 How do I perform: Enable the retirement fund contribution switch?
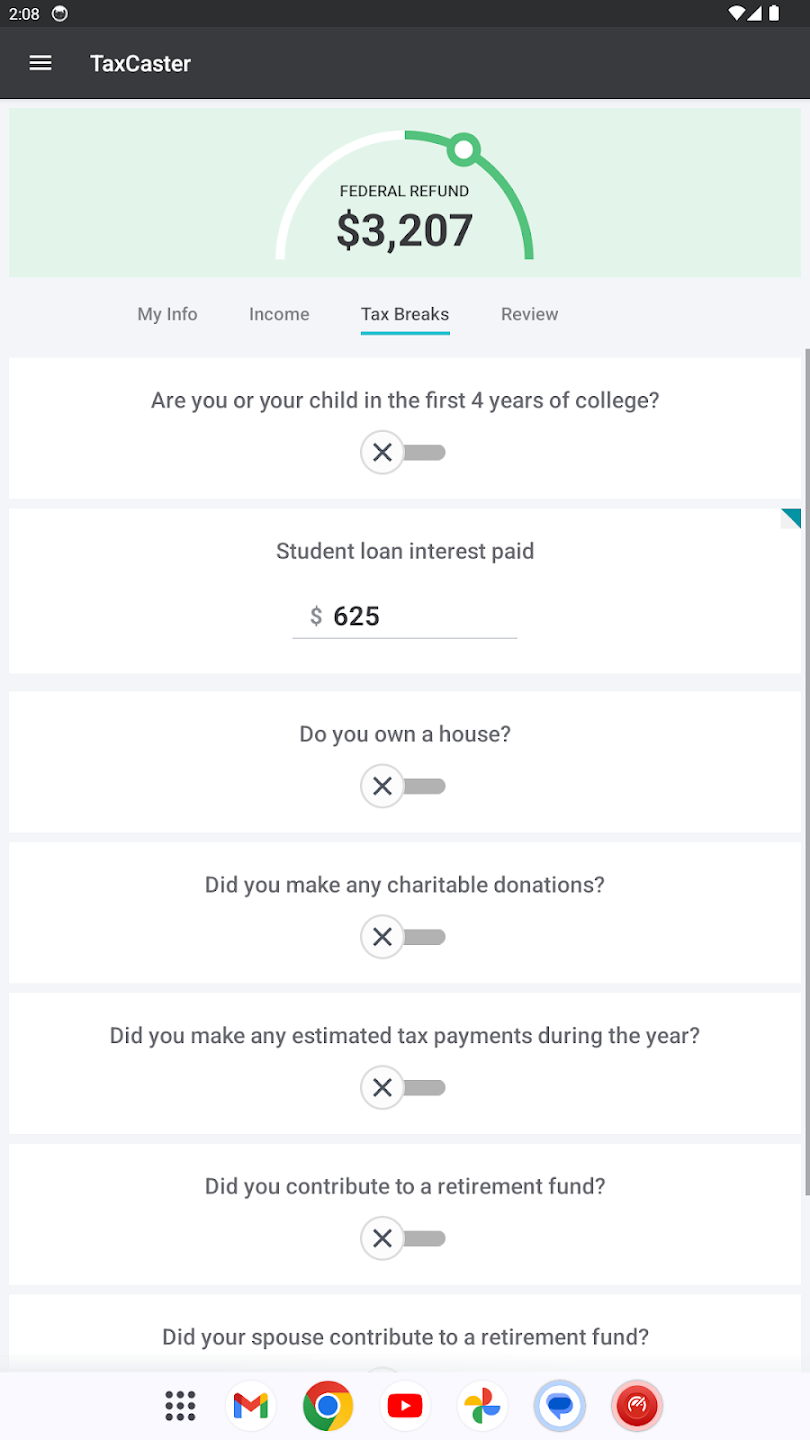pyautogui.click(x=403, y=1239)
